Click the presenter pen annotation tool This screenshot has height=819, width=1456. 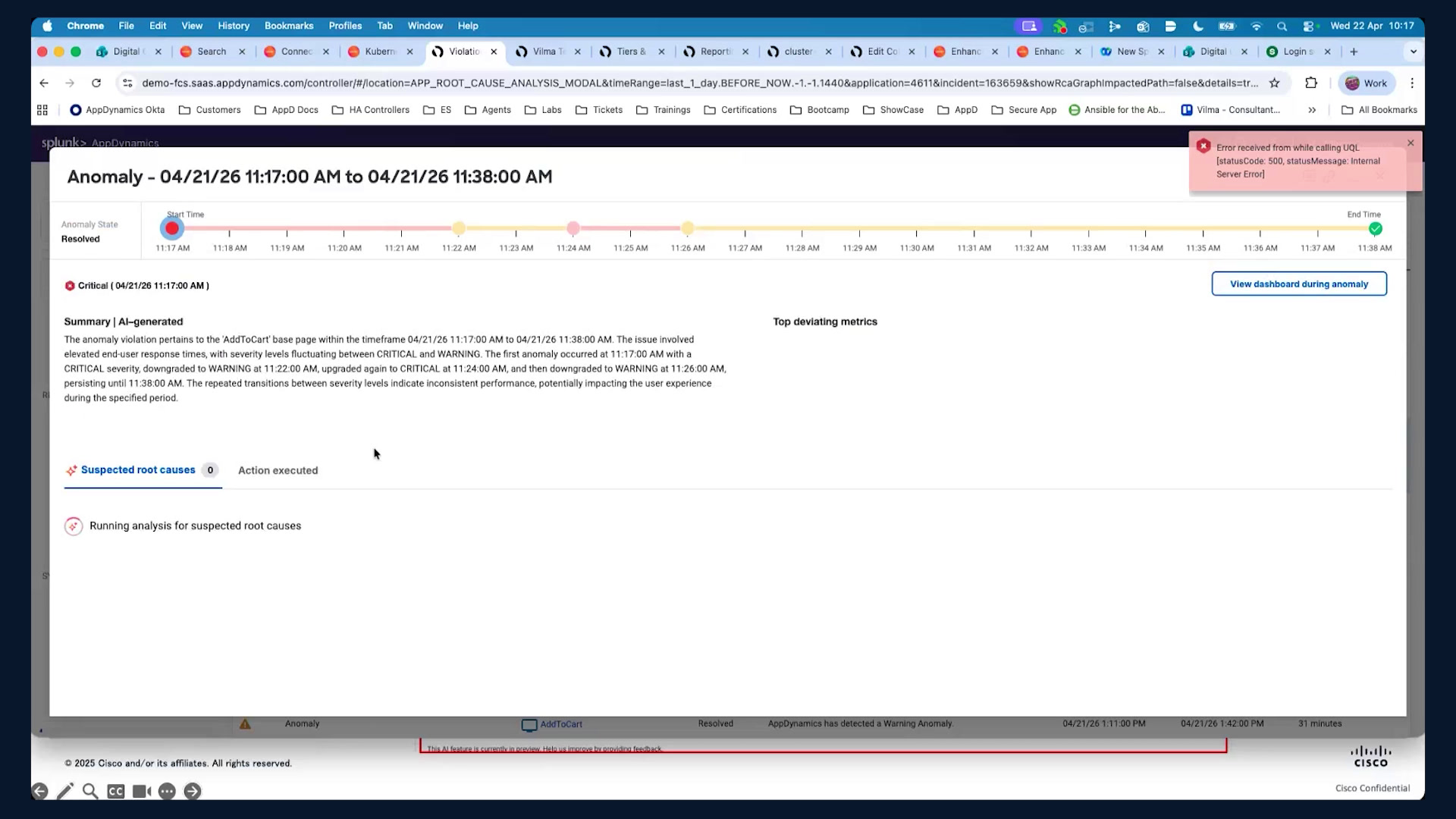click(65, 791)
